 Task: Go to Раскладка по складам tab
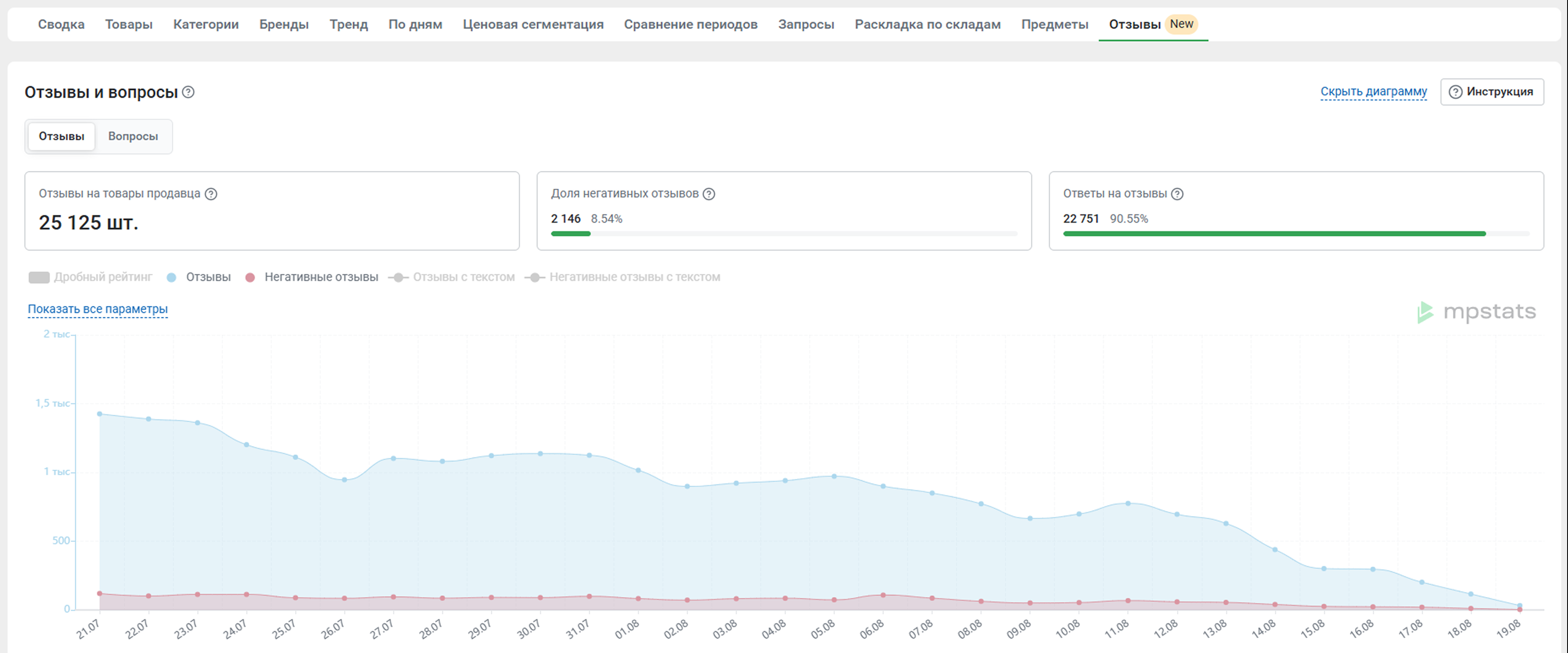click(x=927, y=24)
